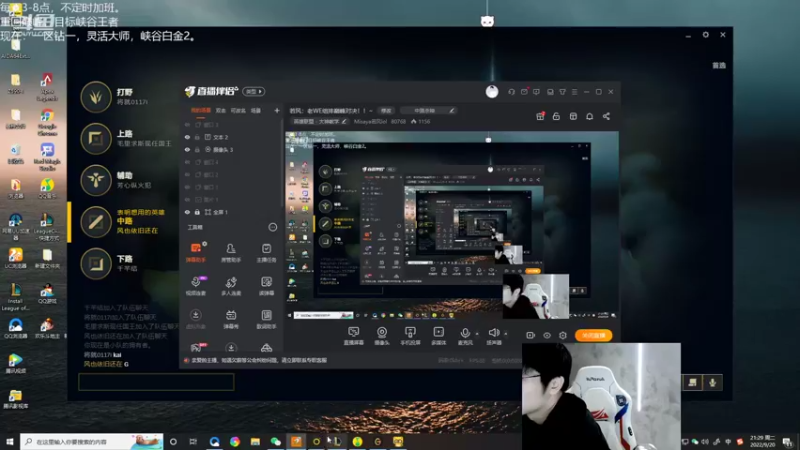Screen dimensions: 800x450
Task: Switch to the fourth scene tab
Action: pyautogui.click(x=256, y=111)
